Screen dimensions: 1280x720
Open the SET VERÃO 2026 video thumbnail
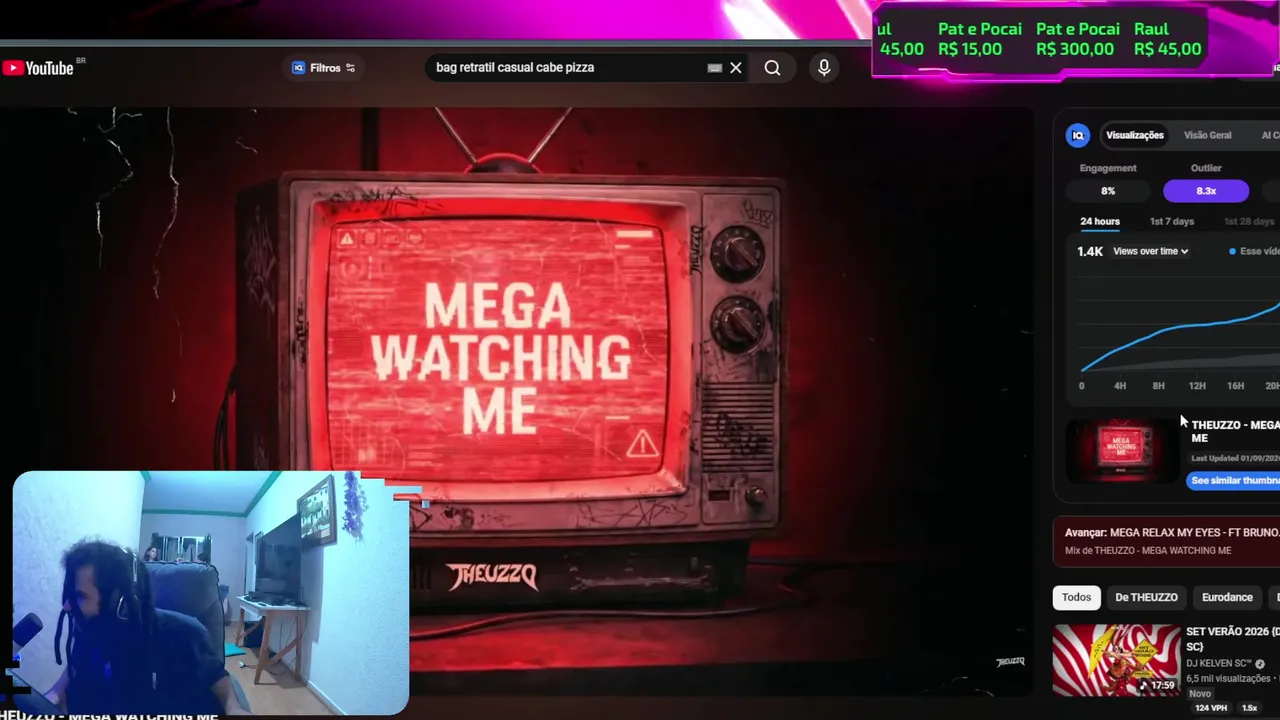(x=1116, y=659)
